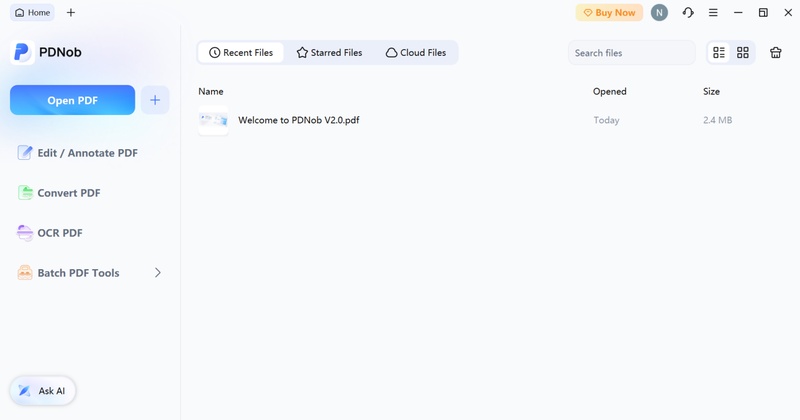Open the Home tab
The height and width of the screenshot is (420, 800).
point(32,13)
